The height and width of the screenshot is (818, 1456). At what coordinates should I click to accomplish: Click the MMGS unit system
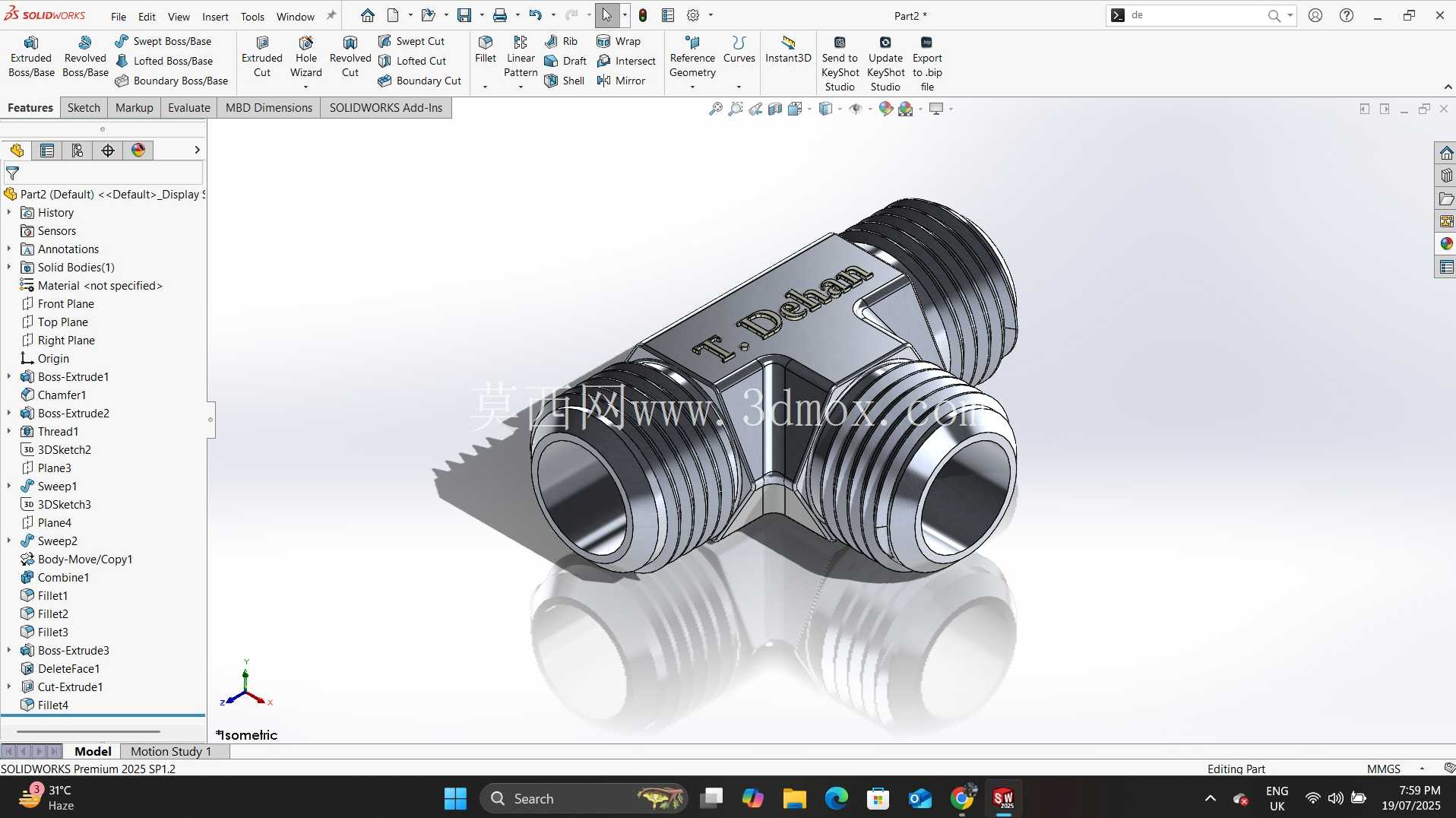pyautogui.click(x=1383, y=769)
